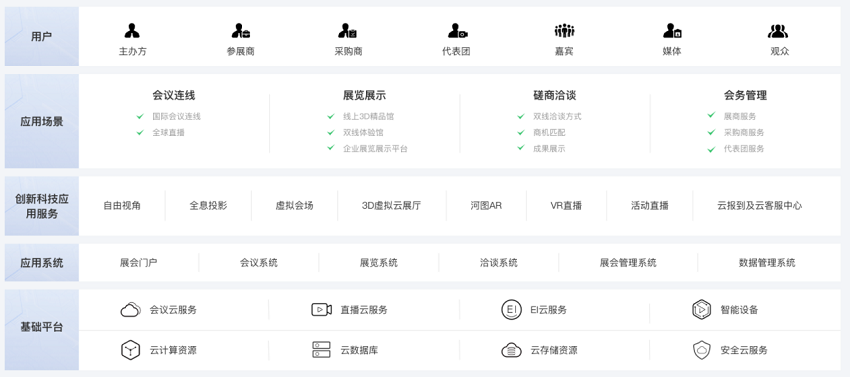
Task: Open the VR直播 service
Action: click(566, 206)
